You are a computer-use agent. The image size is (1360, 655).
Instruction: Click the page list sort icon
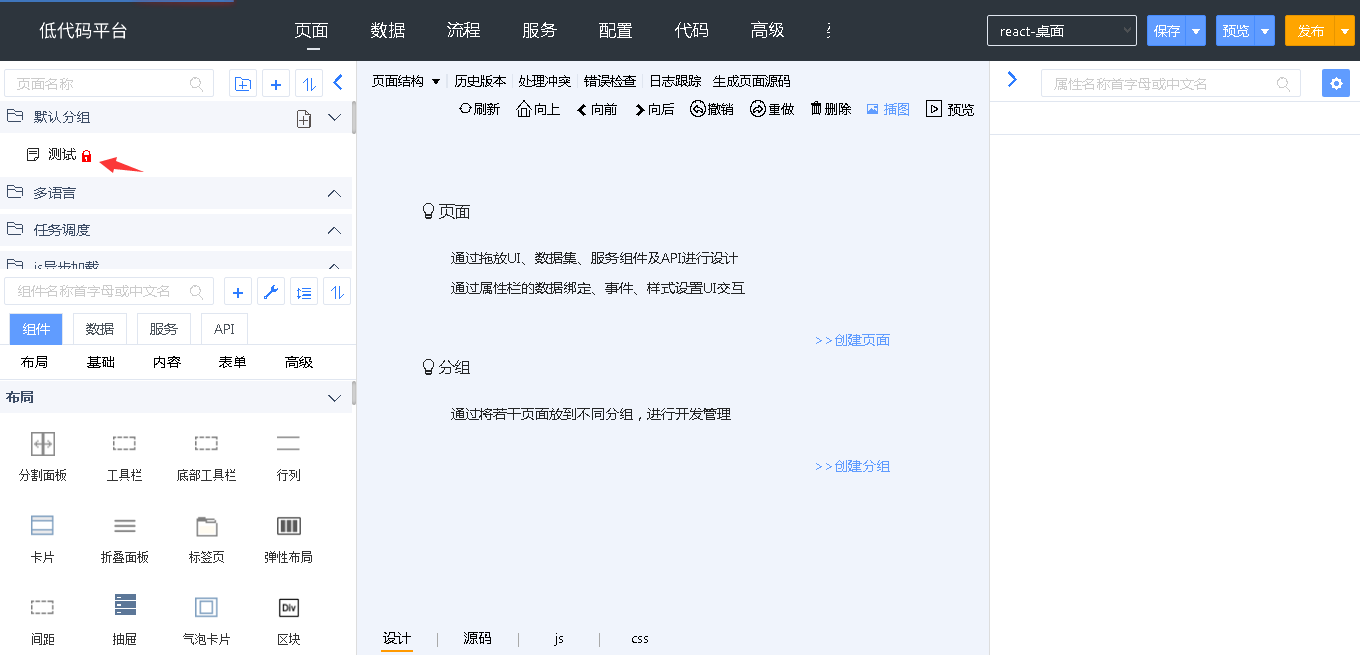(309, 84)
